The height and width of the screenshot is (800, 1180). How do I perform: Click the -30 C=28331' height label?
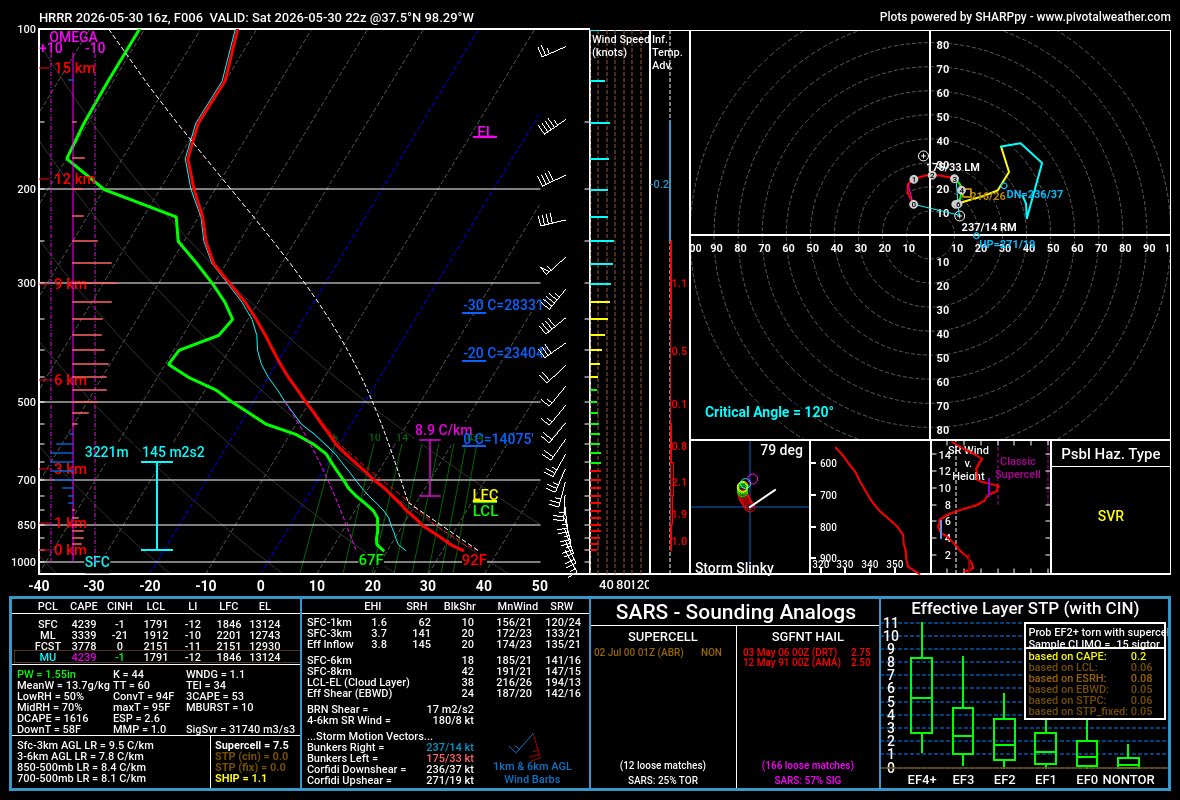point(503,305)
